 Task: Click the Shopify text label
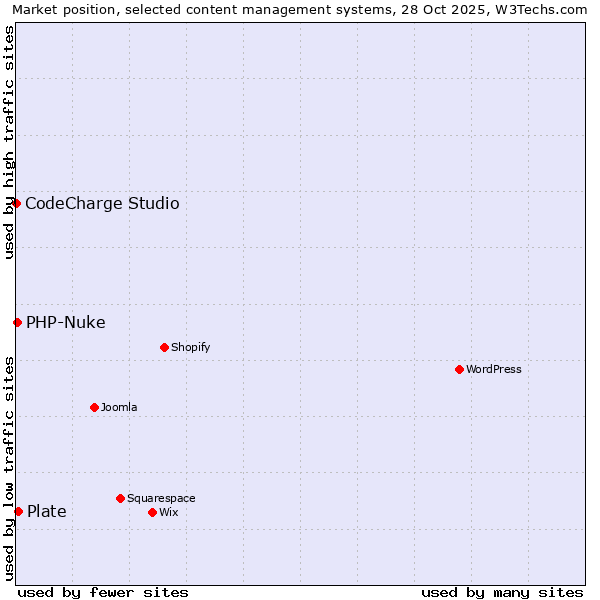[x=190, y=347]
